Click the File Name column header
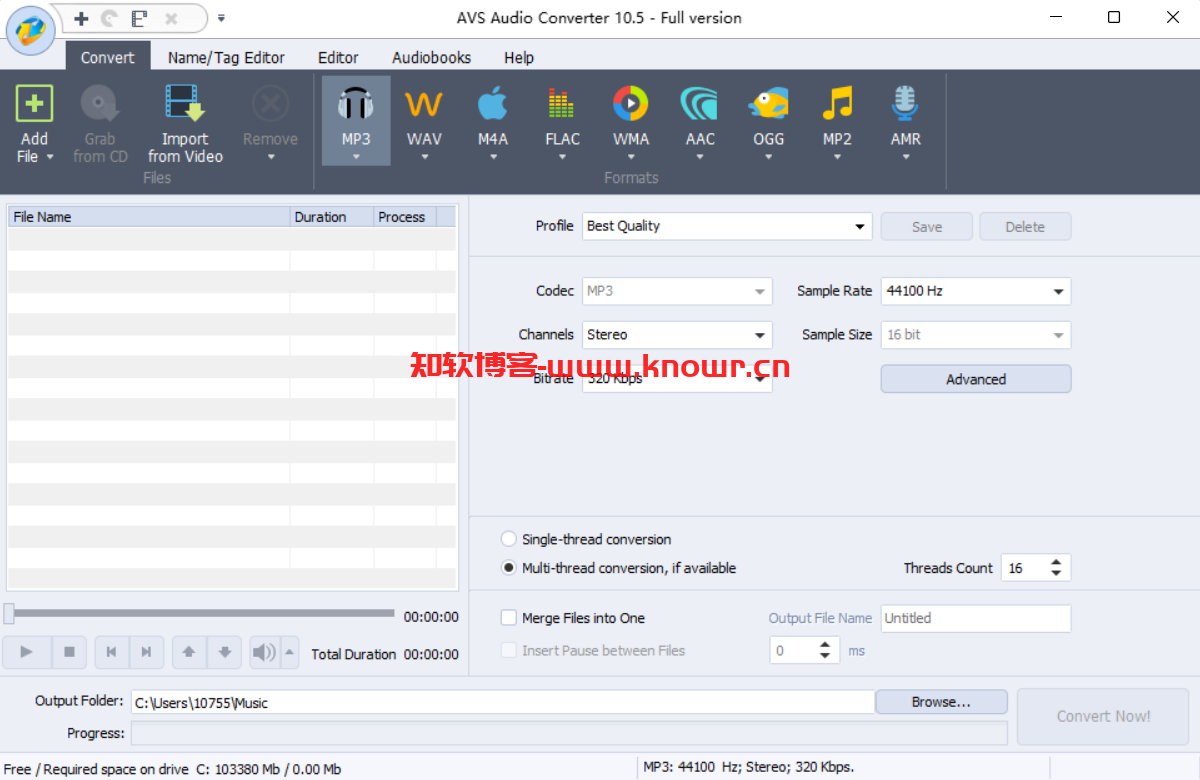This screenshot has height=780, width=1200. coord(149,217)
